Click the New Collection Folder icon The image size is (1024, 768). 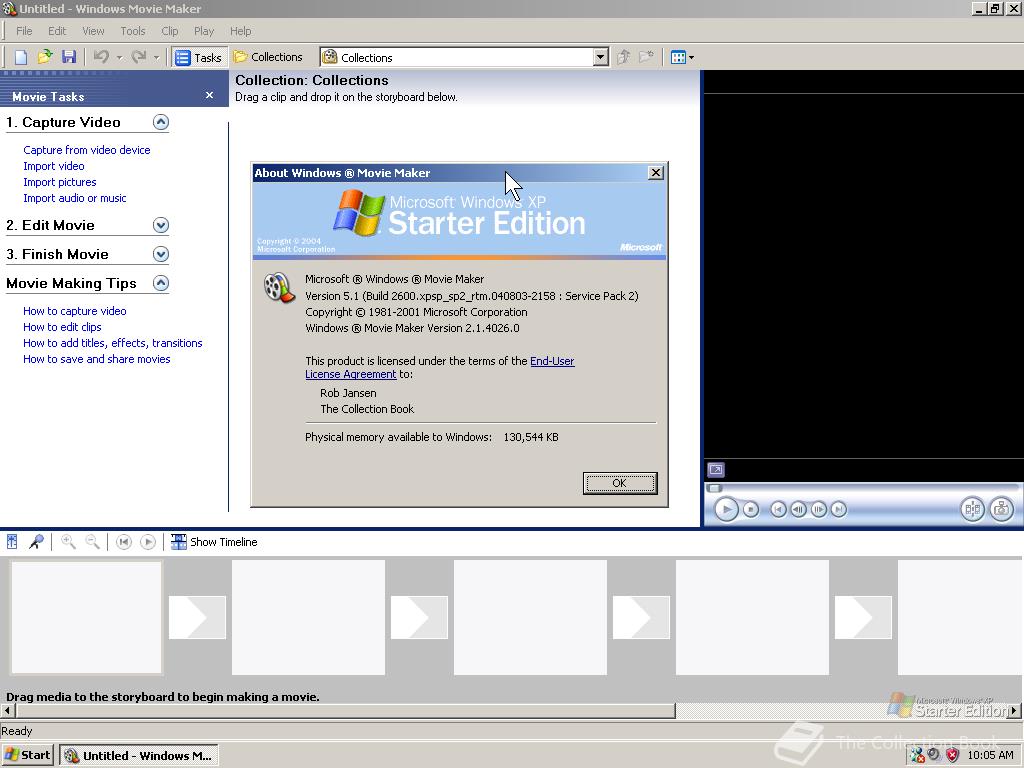(x=647, y=57)
